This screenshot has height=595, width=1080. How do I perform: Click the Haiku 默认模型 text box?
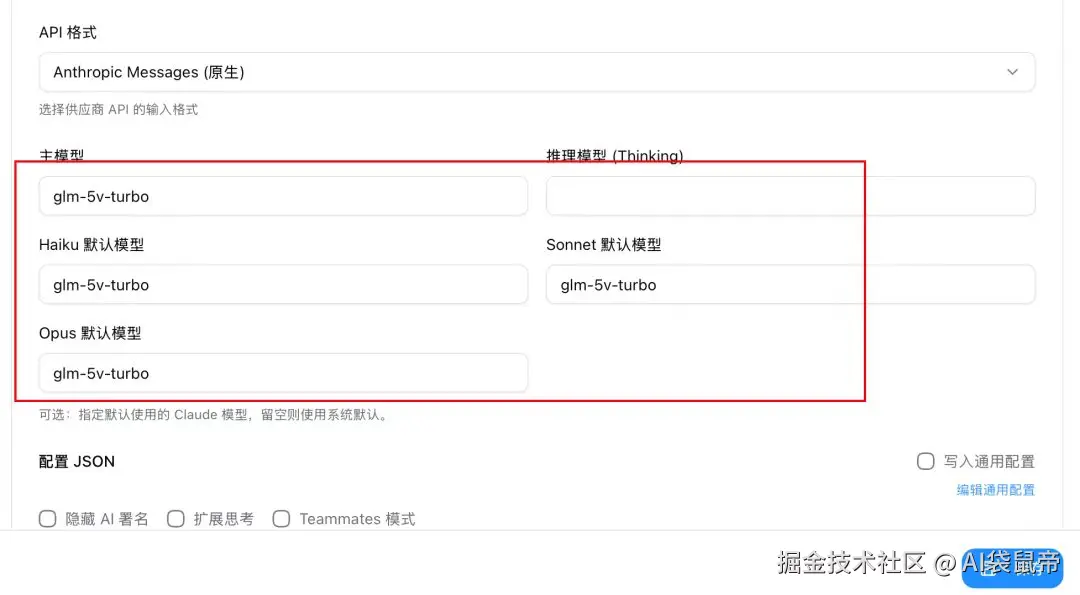click(x=283, y=285)
